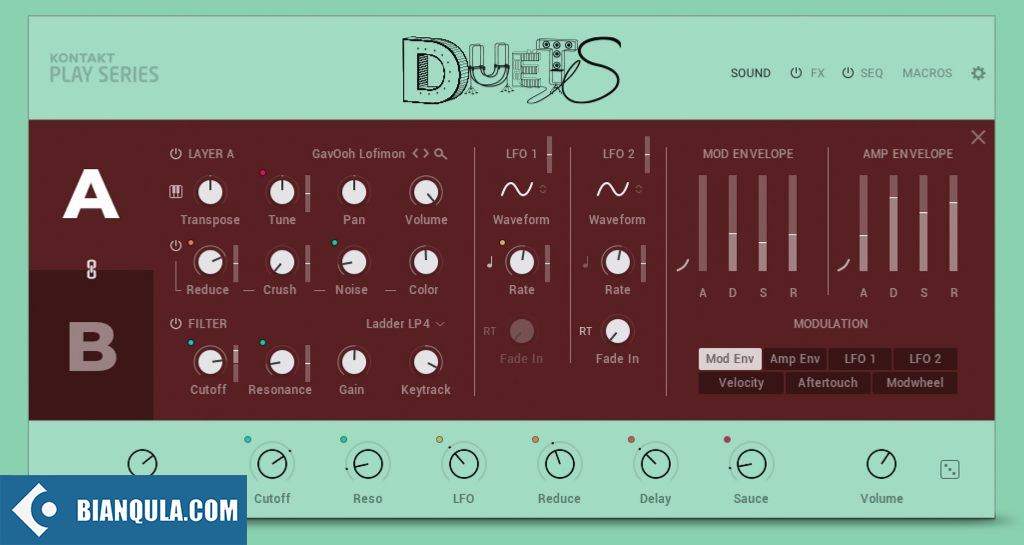Viewport: 1024px width, 545px height.
Task: Click the Resonance knob
Action: click(x=282, y=362)
